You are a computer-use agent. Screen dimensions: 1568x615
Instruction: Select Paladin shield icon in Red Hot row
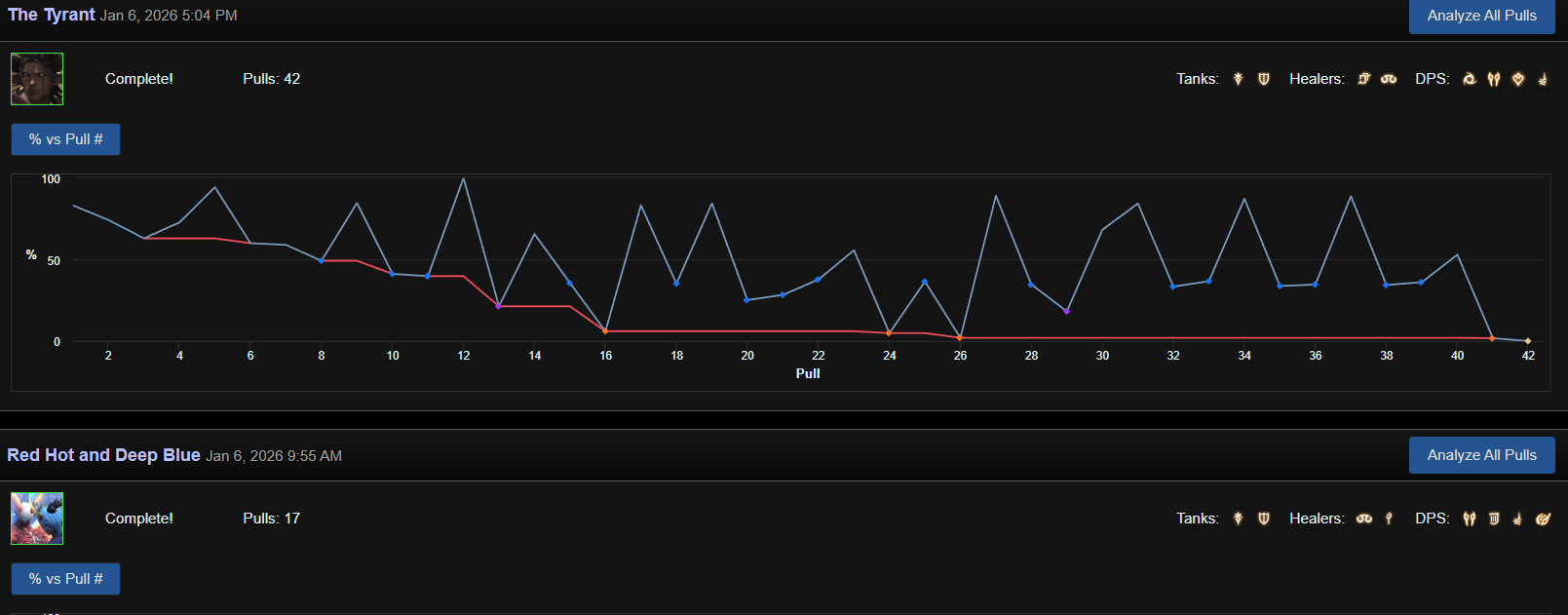point(1264,519)
